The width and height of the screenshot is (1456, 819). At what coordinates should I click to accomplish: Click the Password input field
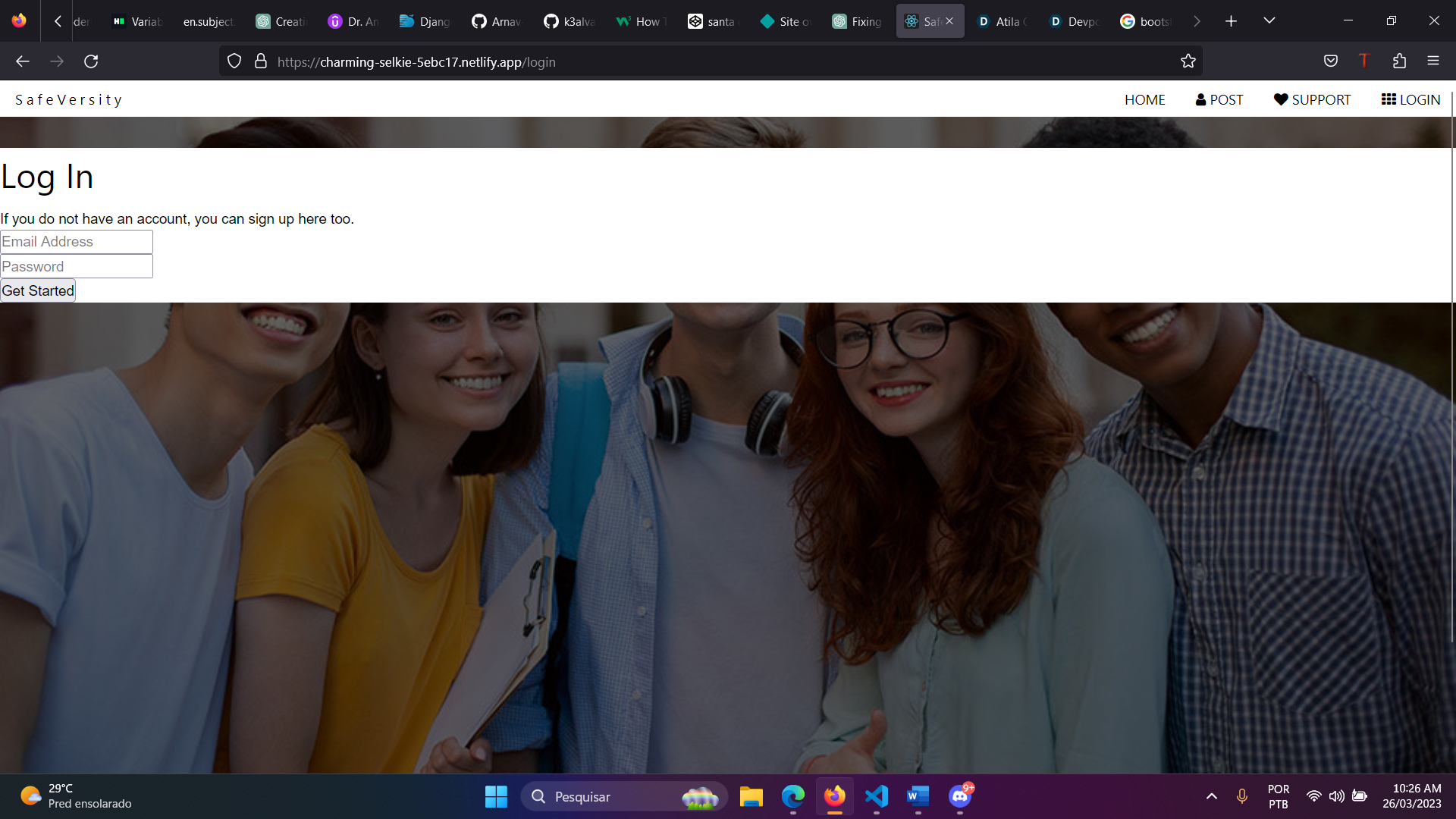(77, 267)
